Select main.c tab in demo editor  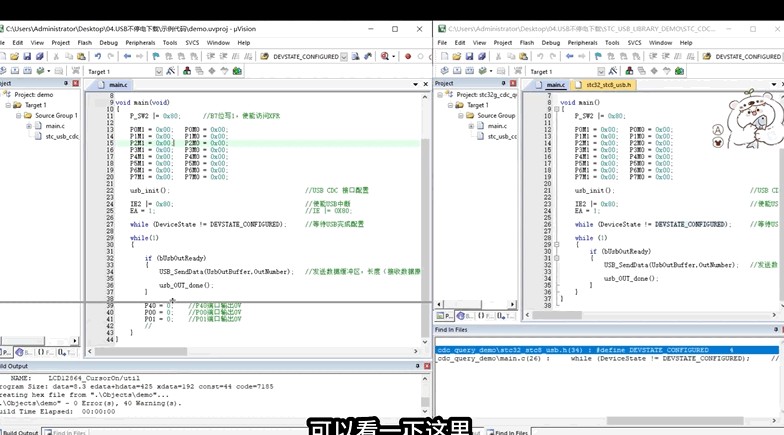tap(113, 85)
